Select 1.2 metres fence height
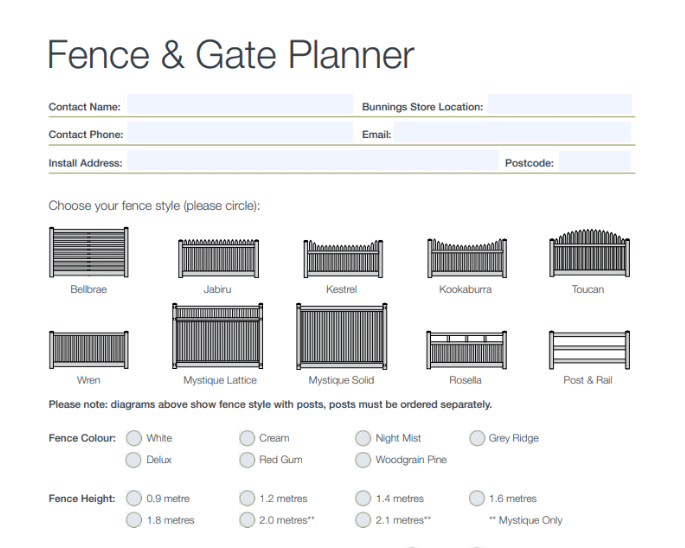The width and height of the screenshot is (685, 548). 247,498
